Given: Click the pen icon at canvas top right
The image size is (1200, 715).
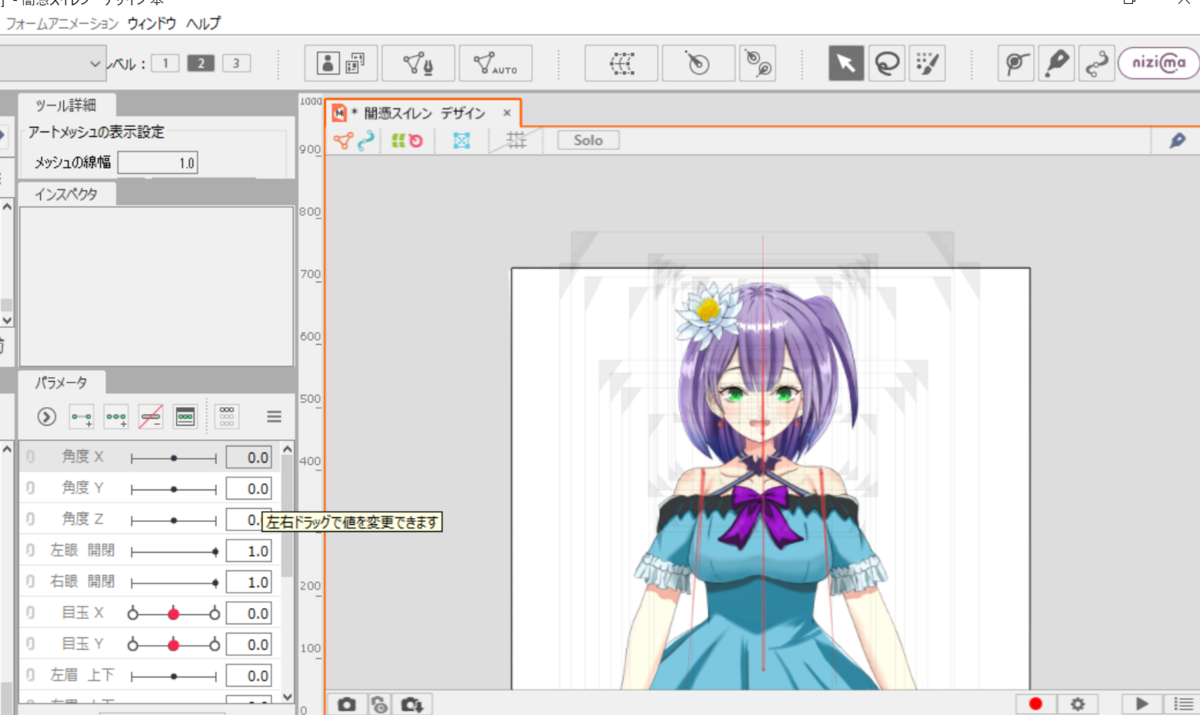Looking at the screenshot, I should pos(1176,141).
